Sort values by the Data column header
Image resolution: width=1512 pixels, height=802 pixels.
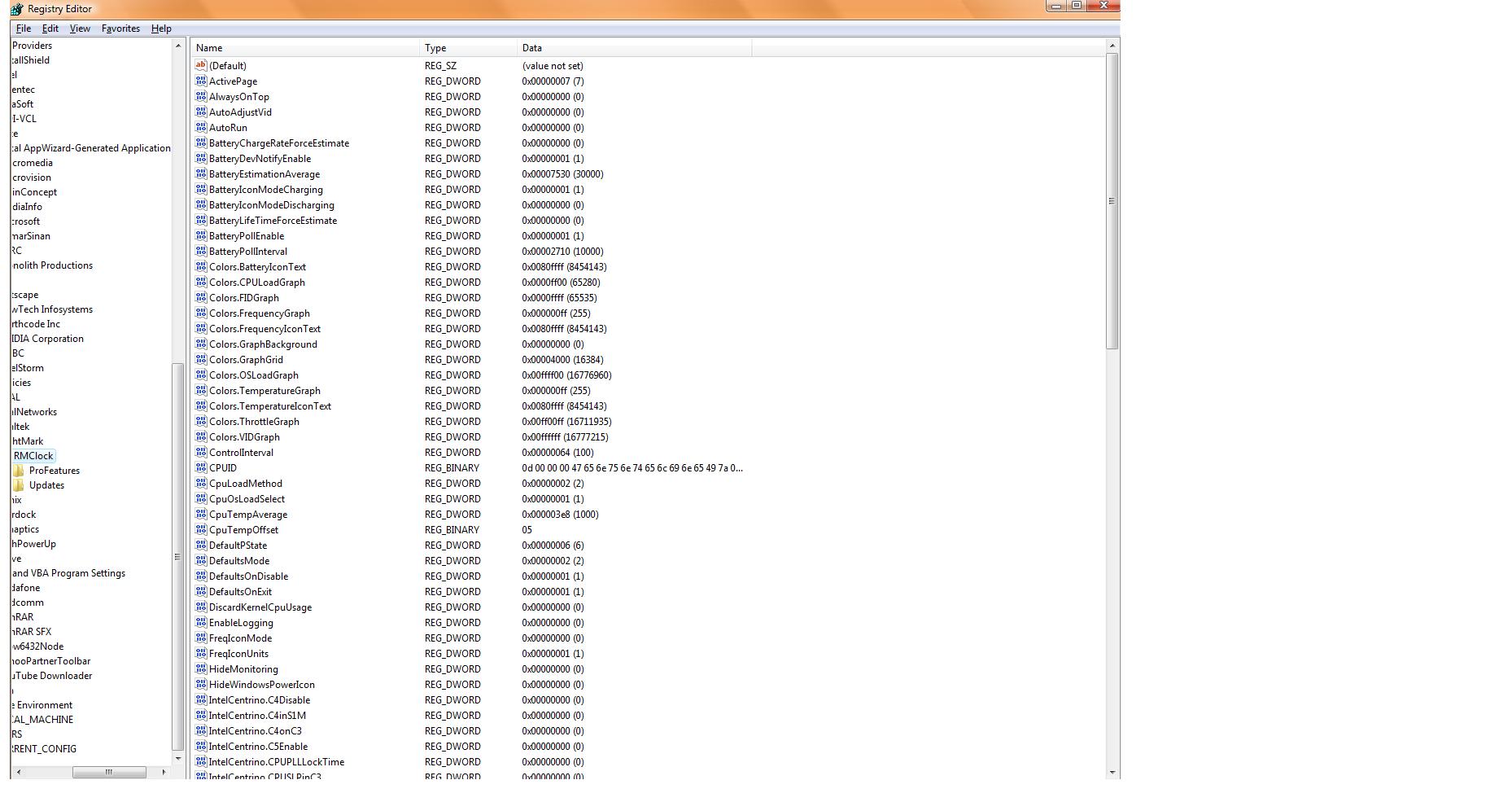[634, 48]
